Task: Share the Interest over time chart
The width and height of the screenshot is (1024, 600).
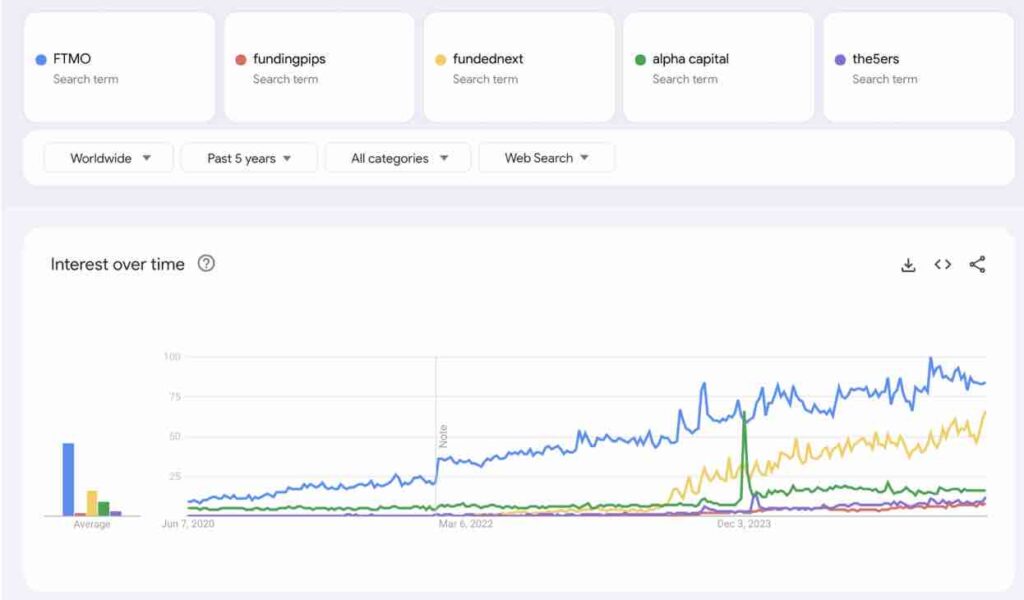Action: pyautogui.click(x=975, y=264)
